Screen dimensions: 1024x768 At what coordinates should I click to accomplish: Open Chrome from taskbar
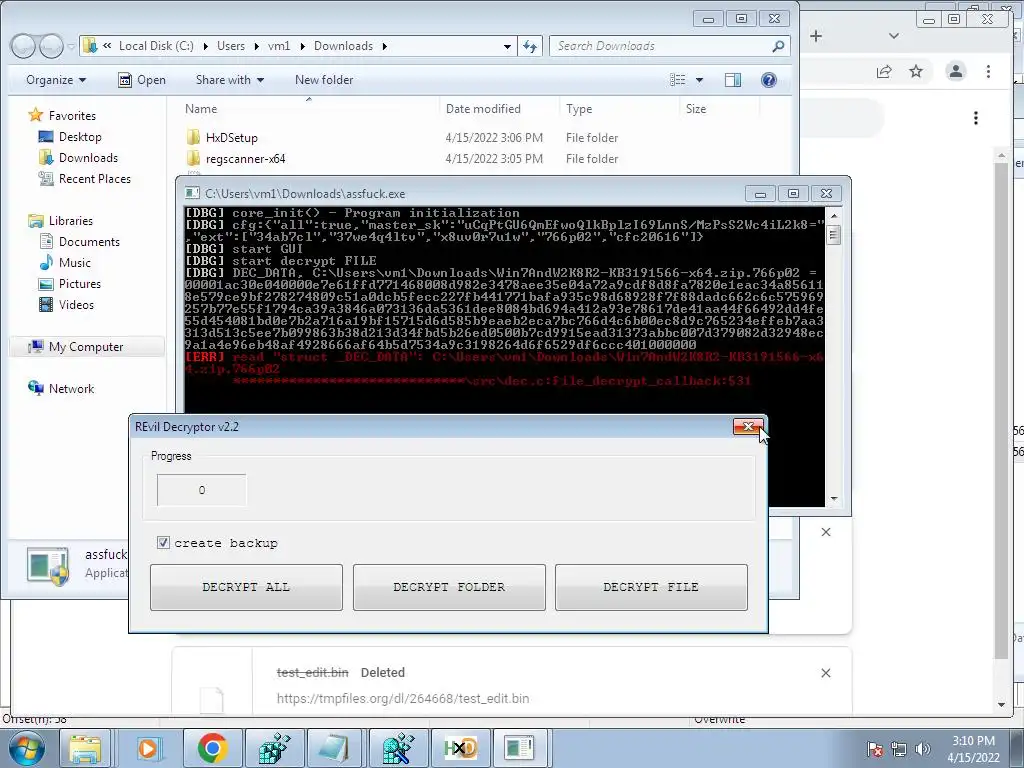212,748
